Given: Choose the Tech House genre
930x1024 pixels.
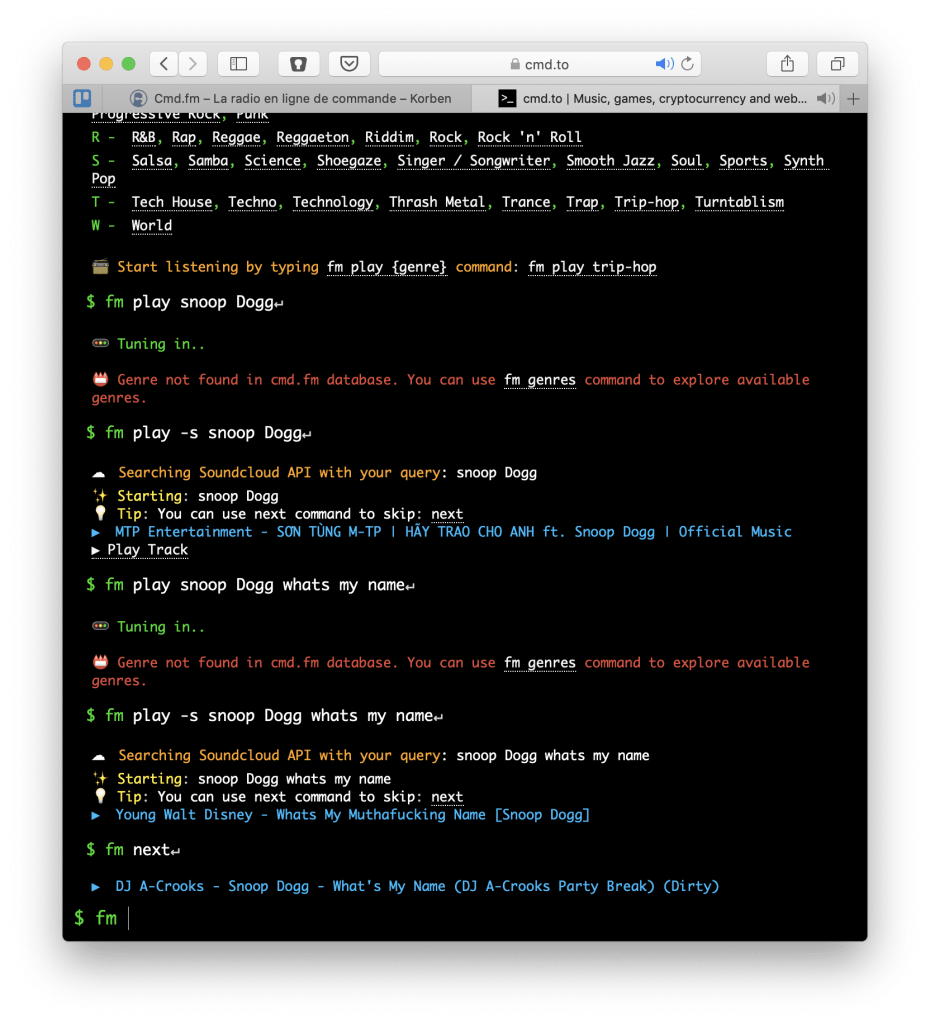Looking at the screenshot, I should point(172,202).
